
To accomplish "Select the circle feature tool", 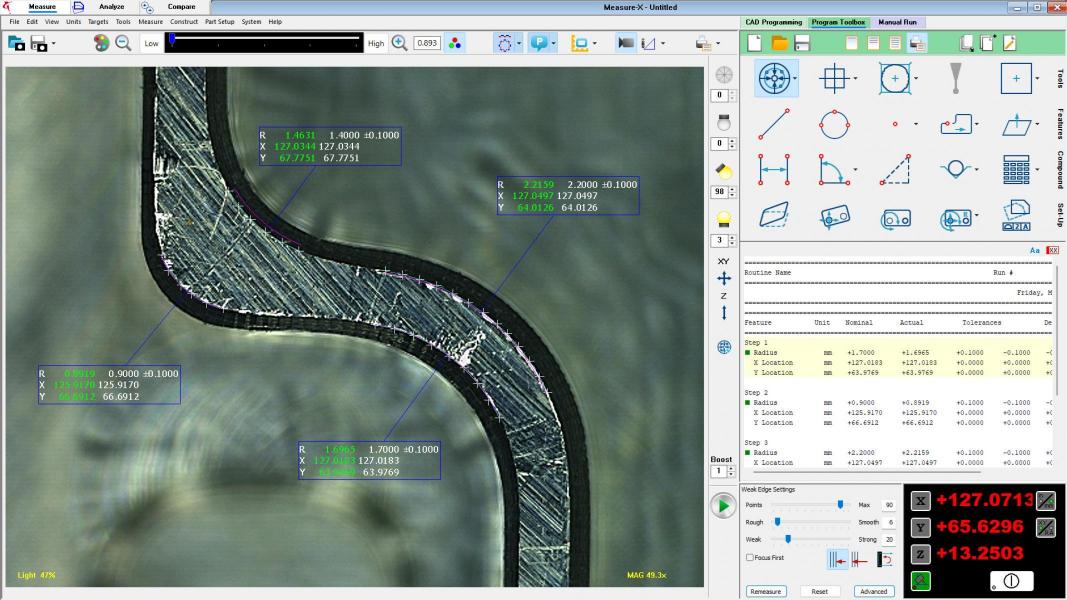I will click(834, 124).
